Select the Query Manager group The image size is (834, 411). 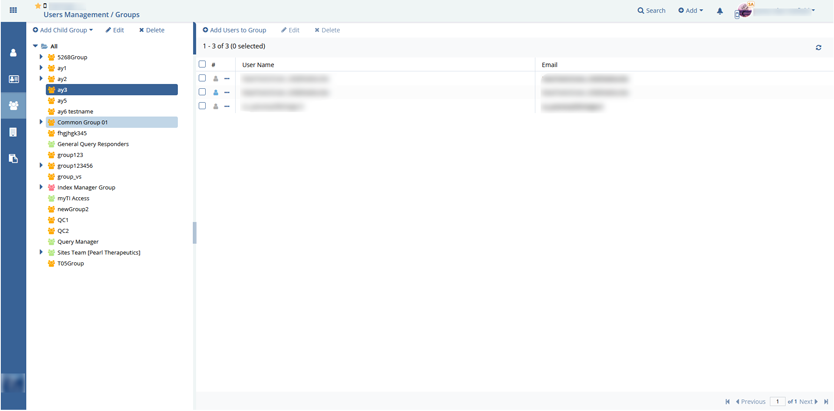[x=77, y=242]
